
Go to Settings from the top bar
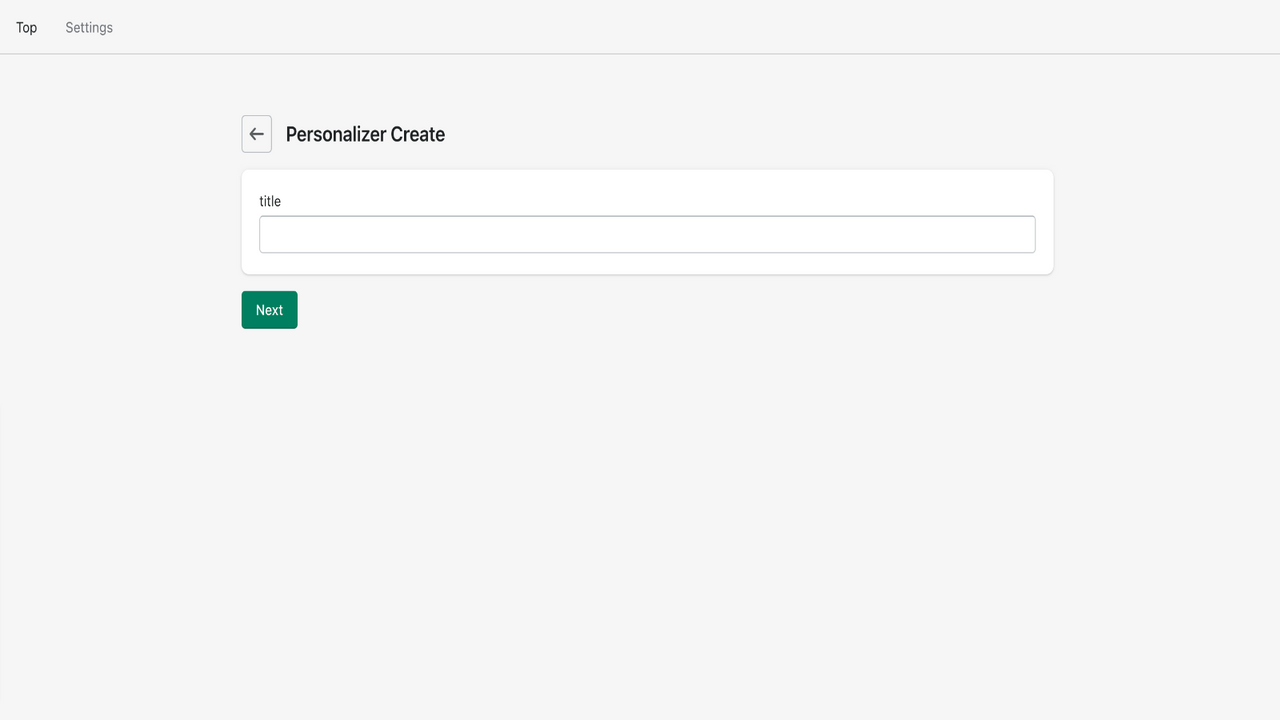pos(88,27)
